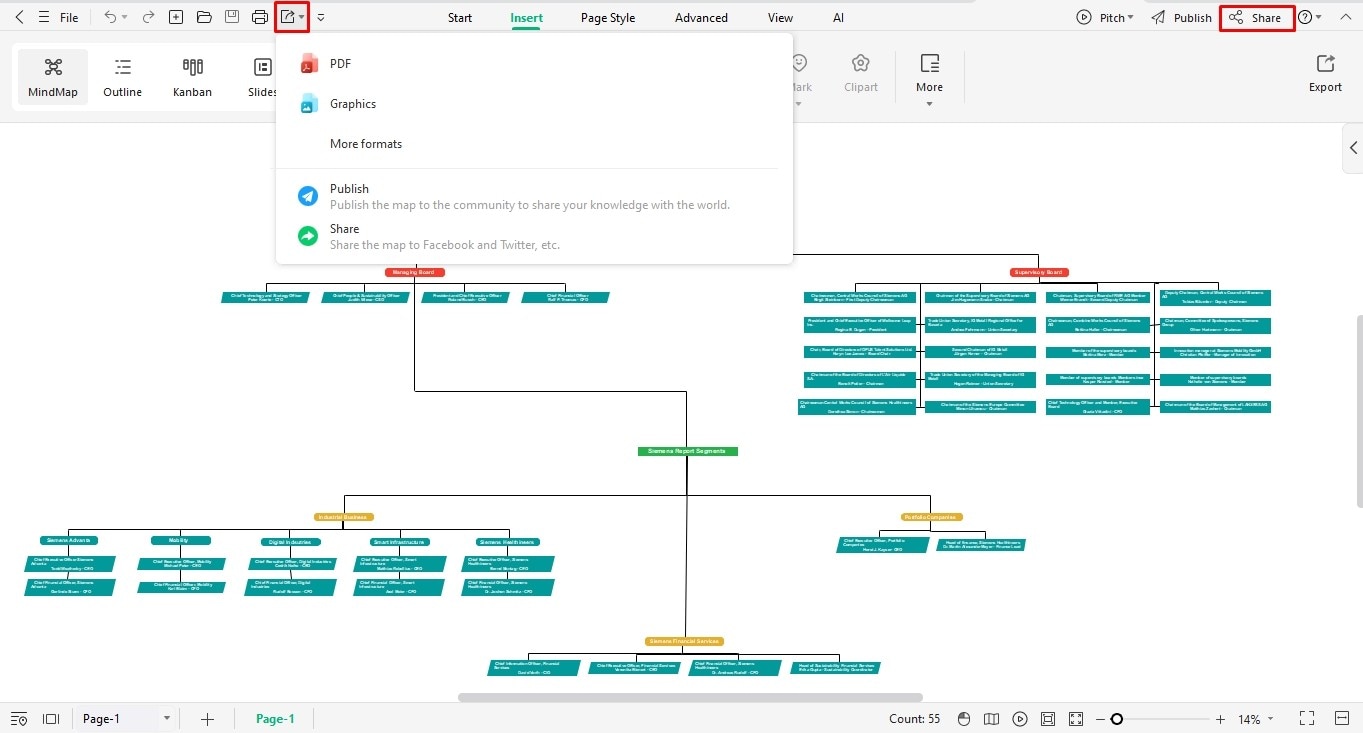Screen dimensions: 1363x733
Task: Switch to Slides view mode
Action: [x=262, y=78]
